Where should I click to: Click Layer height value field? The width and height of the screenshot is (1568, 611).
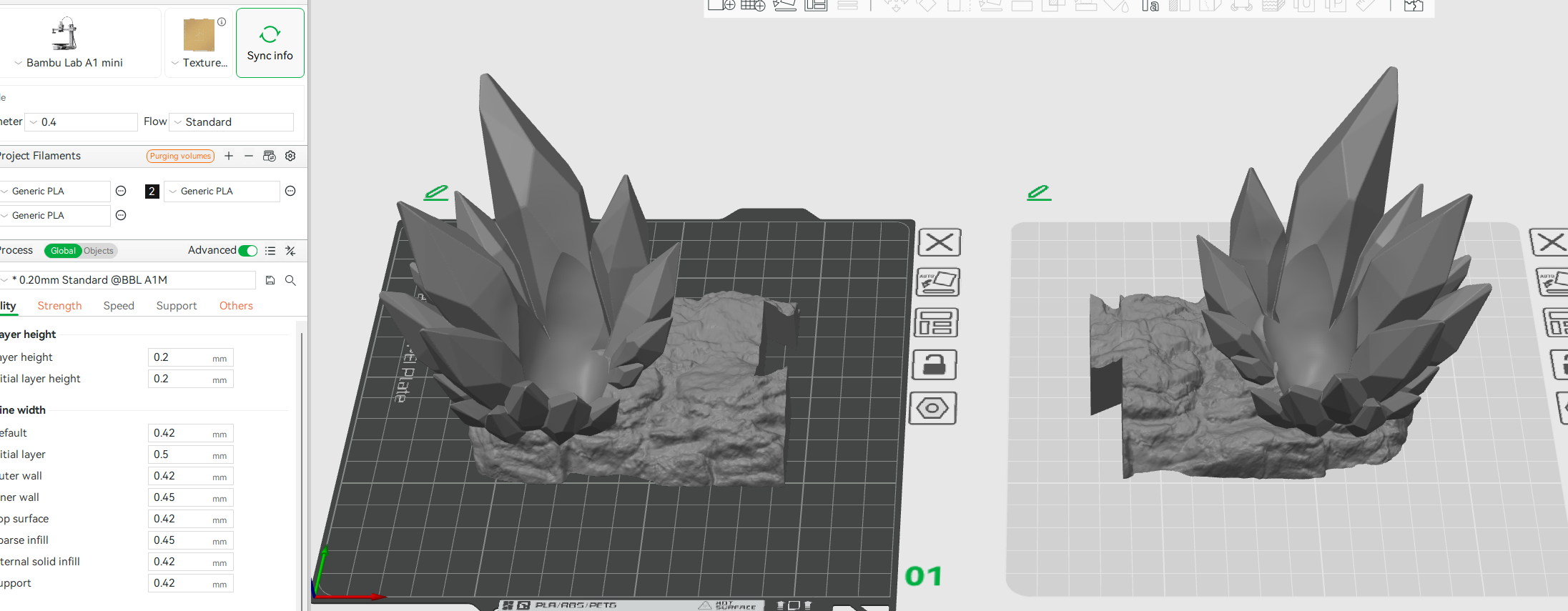click(190, 357)
